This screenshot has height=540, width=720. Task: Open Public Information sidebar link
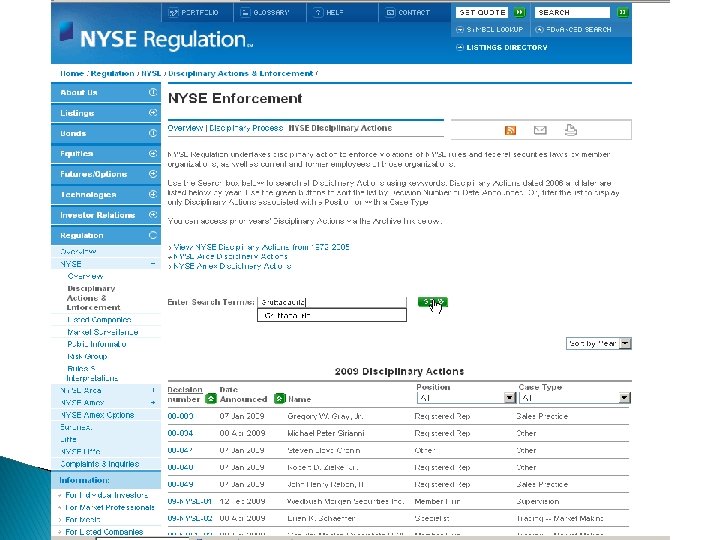(97, 344)
